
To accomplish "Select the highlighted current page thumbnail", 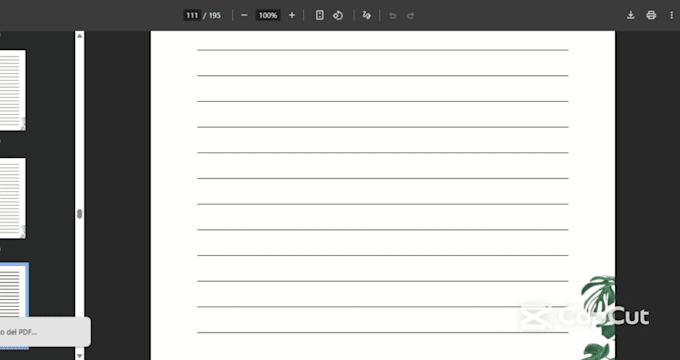I will (14, 290).
